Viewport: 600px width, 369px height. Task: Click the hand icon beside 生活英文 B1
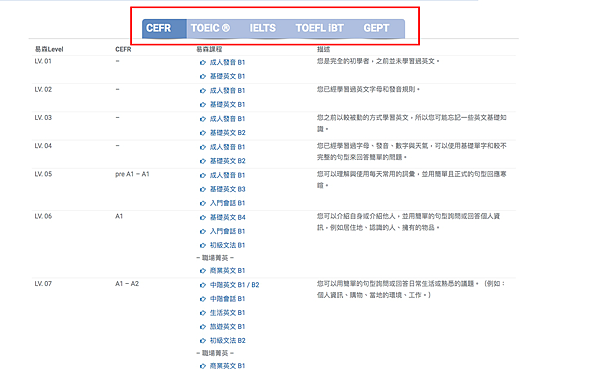pyautogui.click(x=203, y=313)
